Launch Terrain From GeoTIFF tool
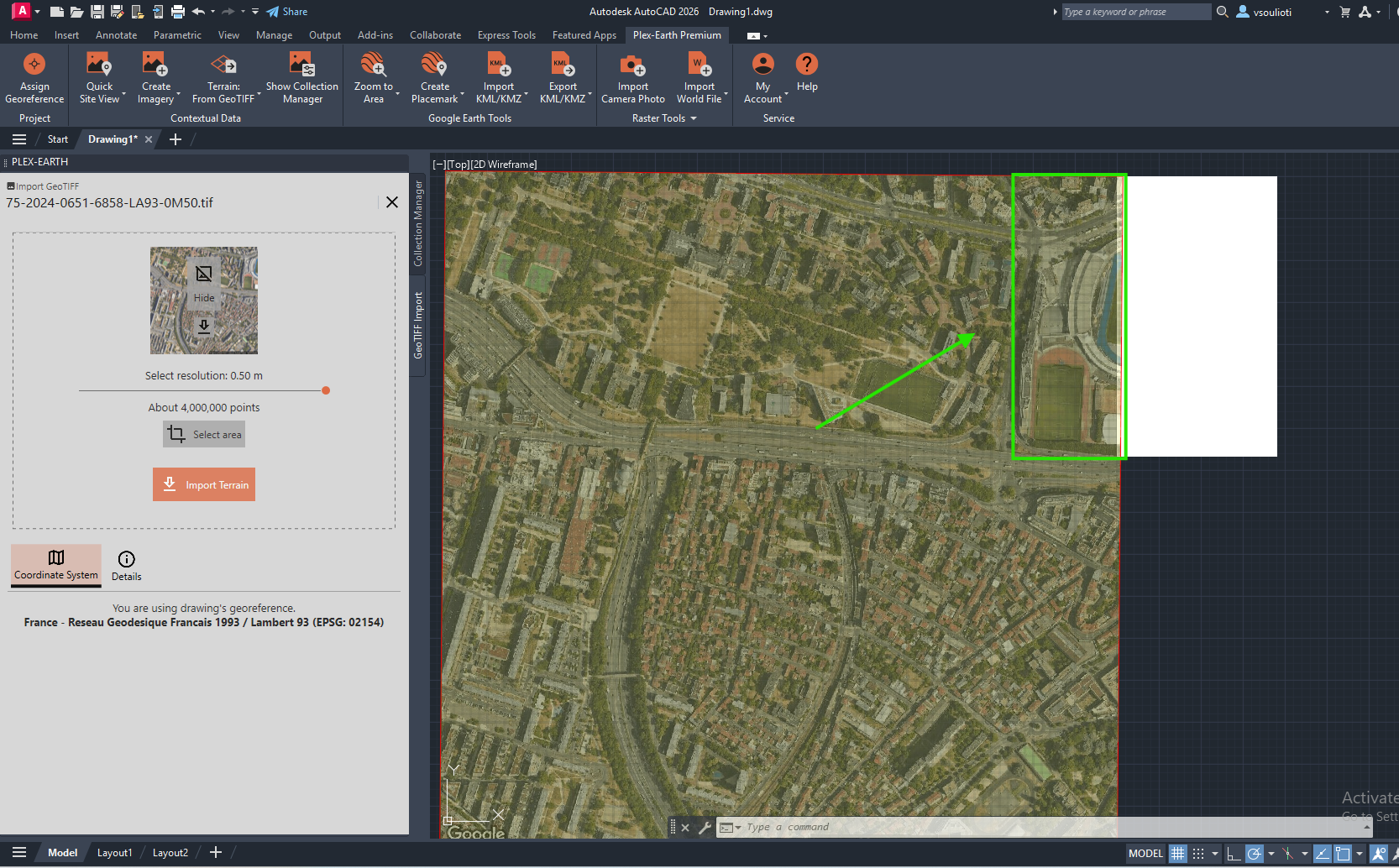The image size is (1399, 868). coord(223,78)
